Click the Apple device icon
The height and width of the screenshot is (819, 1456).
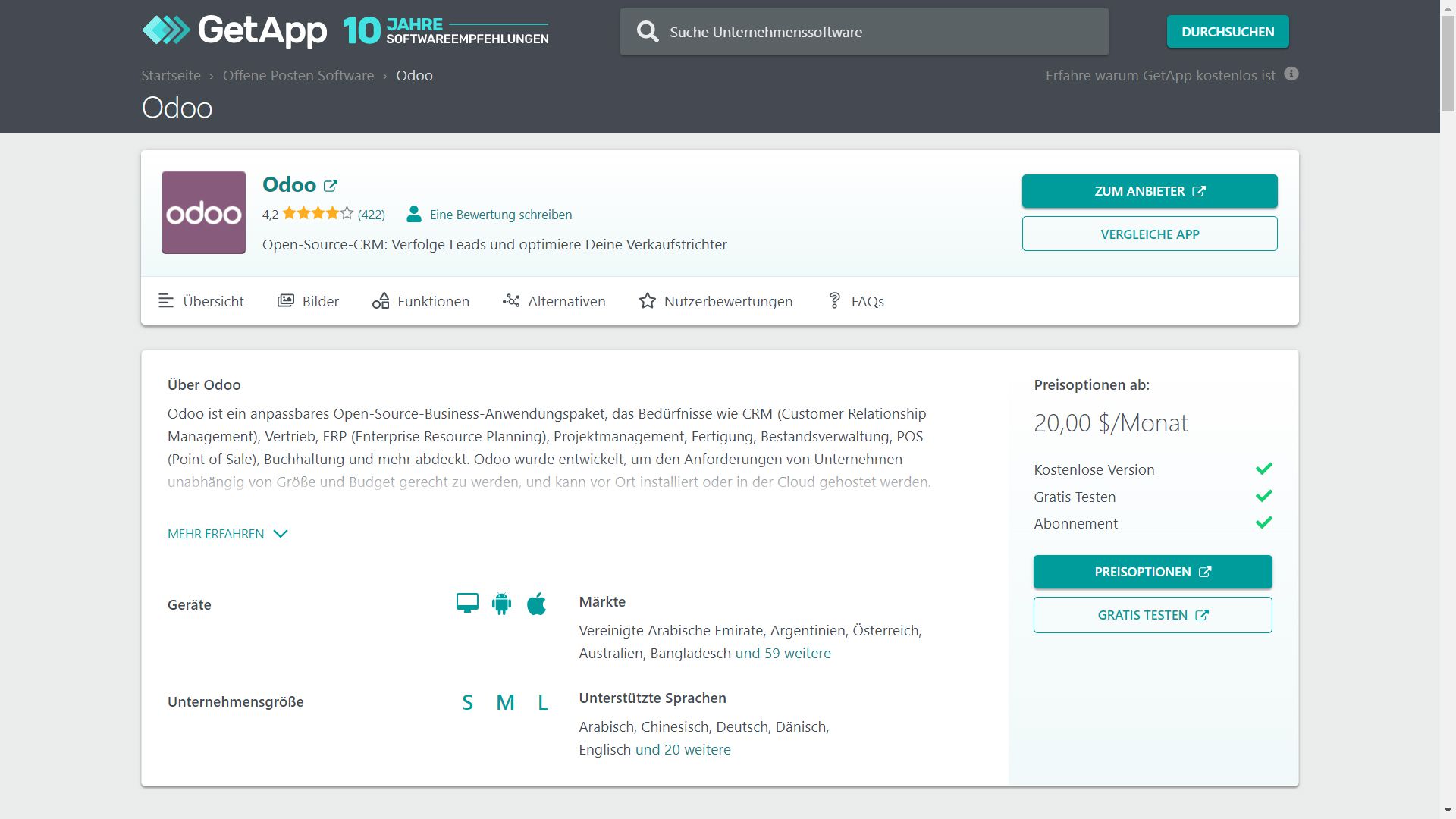[536, 604]
